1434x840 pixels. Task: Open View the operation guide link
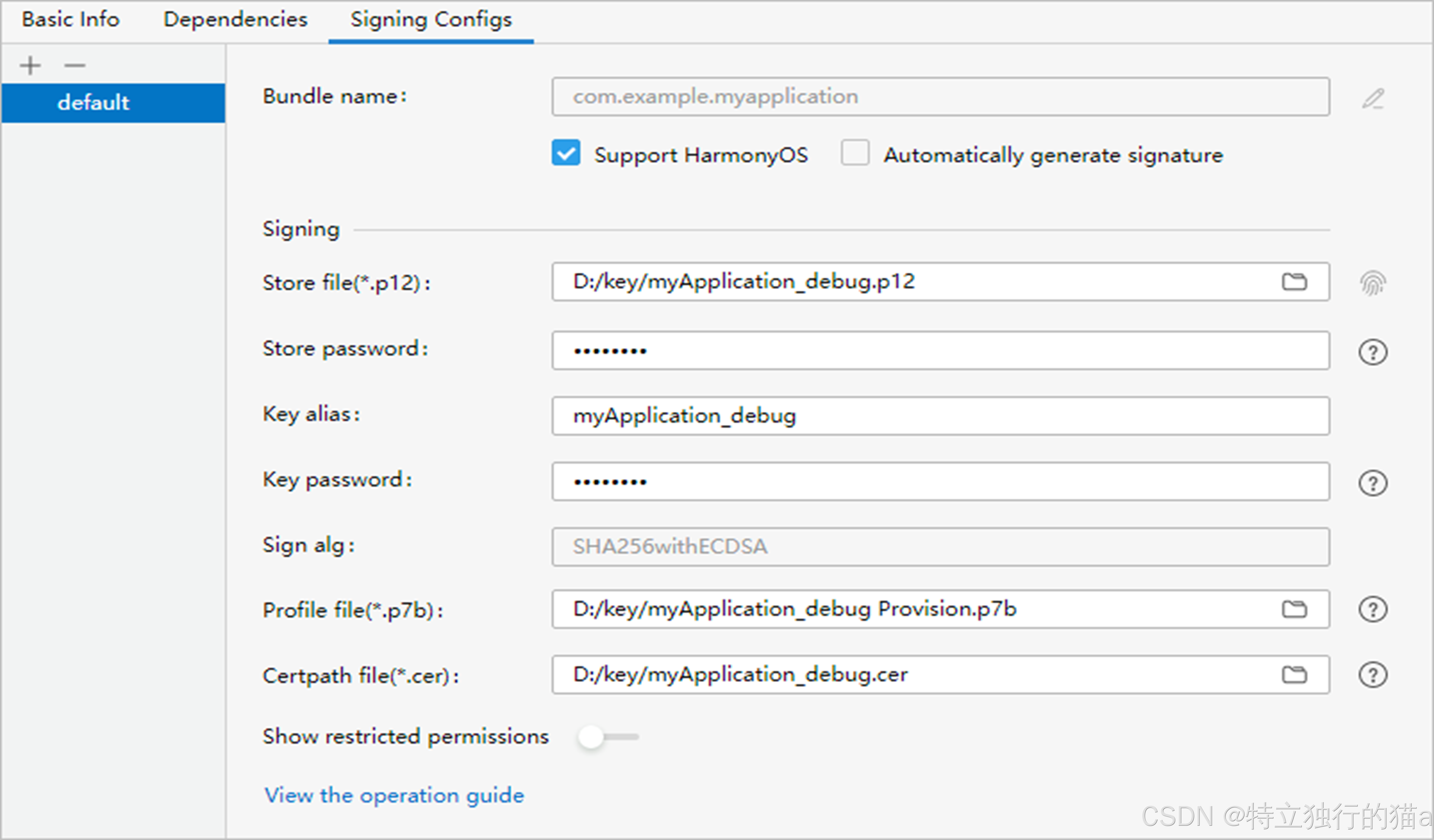394,795
